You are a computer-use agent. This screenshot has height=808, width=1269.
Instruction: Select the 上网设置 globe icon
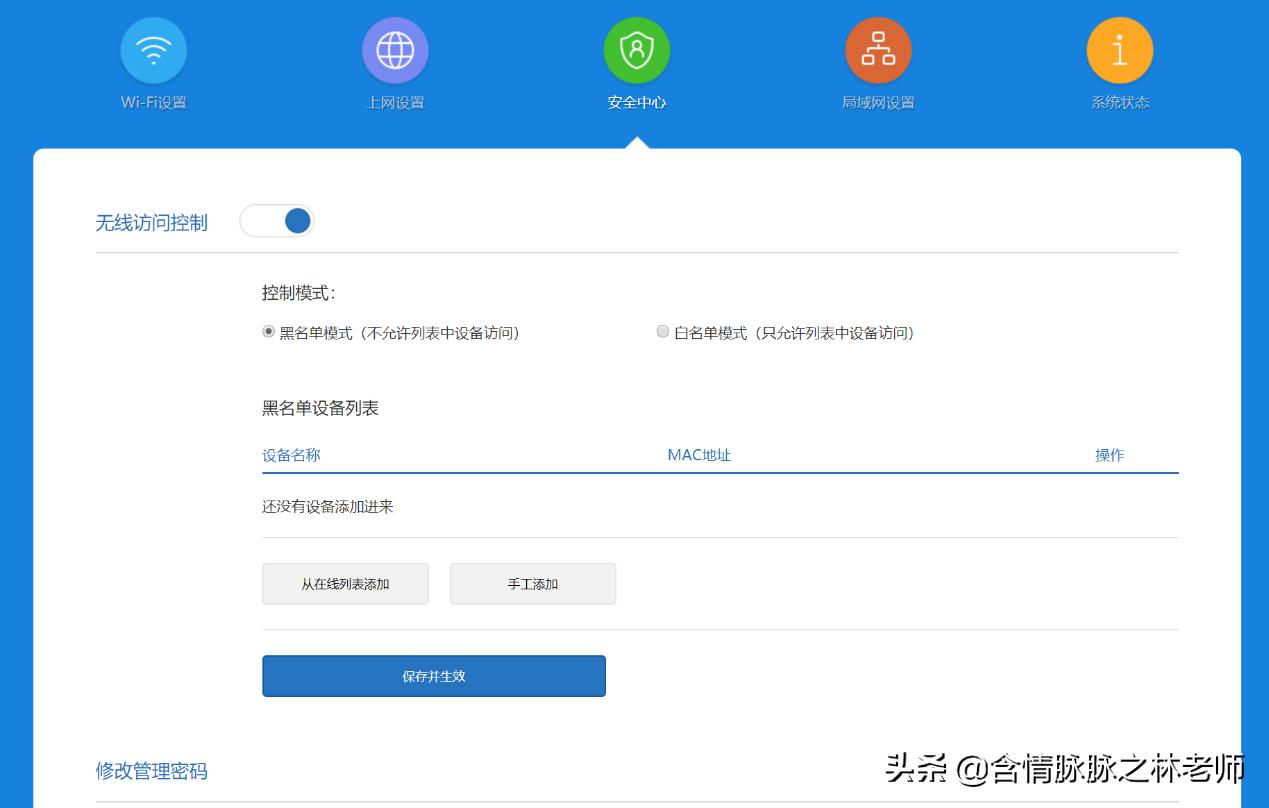click(395, 48)
